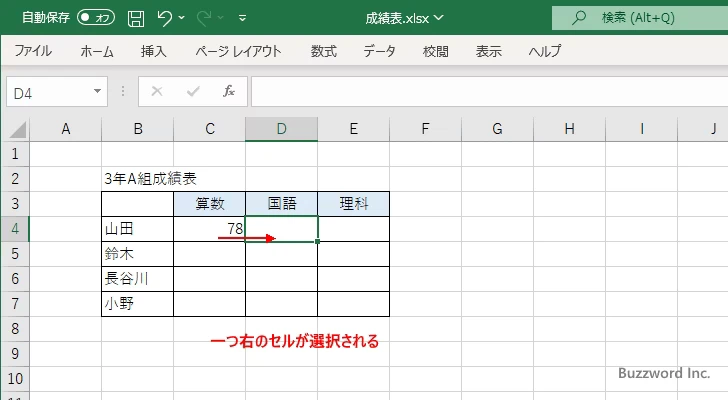Select column E header
Viewport: 728px width, 400px height.
(x=353, y=129)
